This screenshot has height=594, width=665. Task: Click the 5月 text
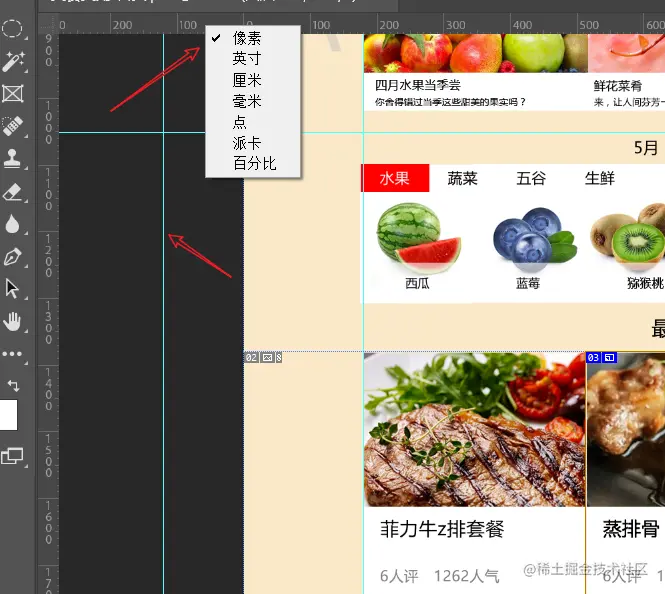pos(646,148)
